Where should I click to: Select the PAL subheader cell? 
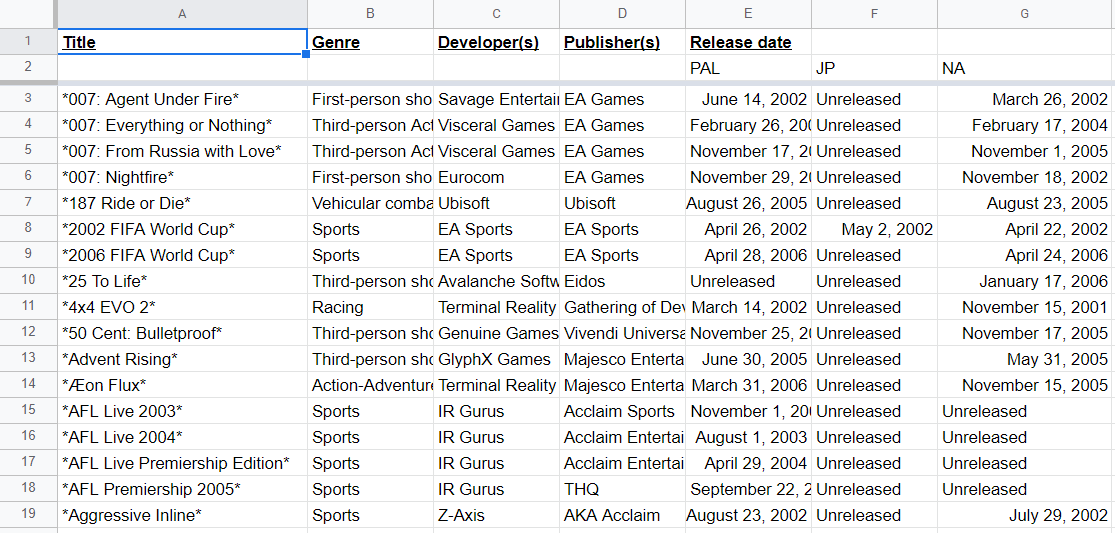click(x=748, y=68)
